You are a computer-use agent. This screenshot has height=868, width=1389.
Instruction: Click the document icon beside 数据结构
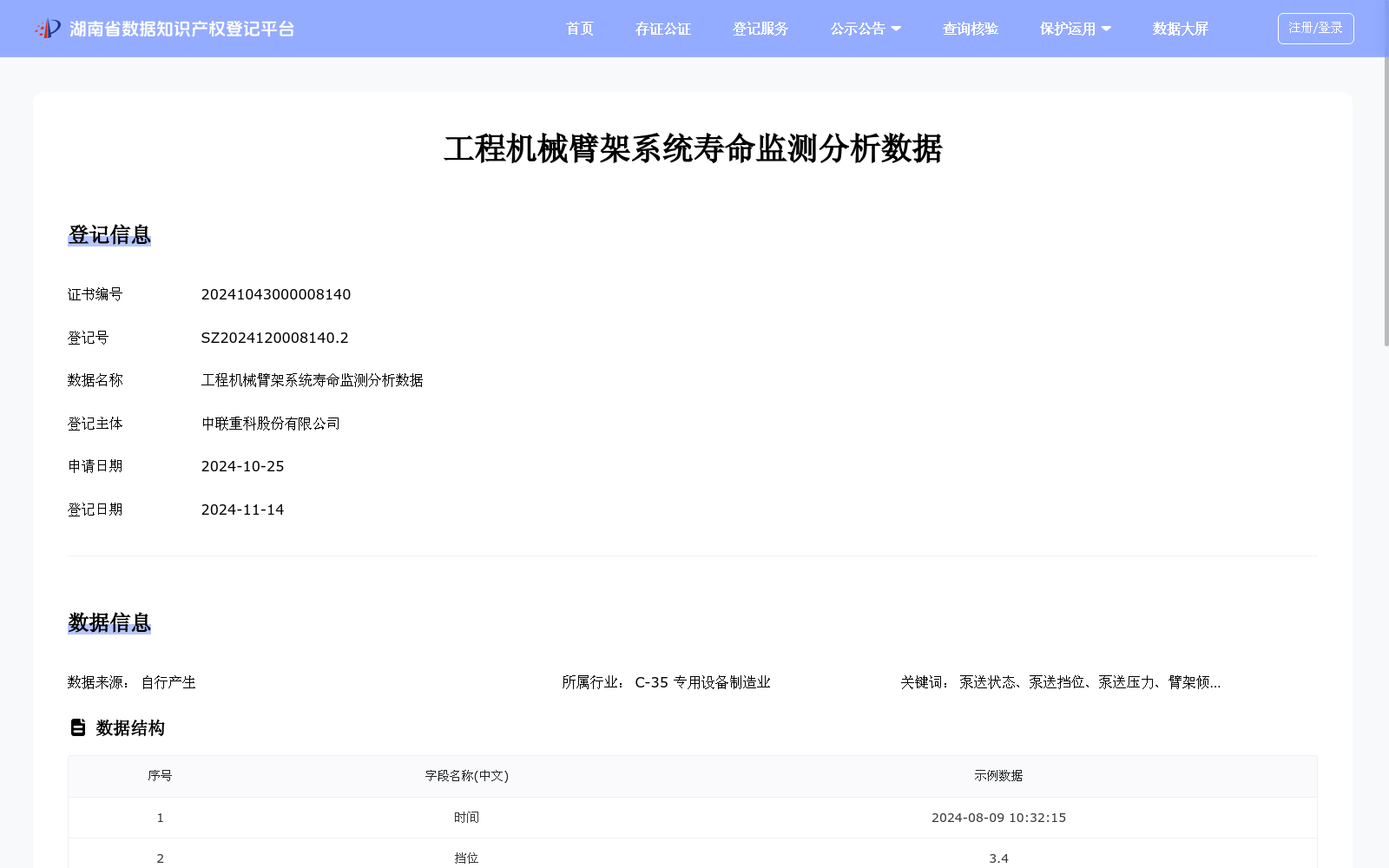point(78,727)
